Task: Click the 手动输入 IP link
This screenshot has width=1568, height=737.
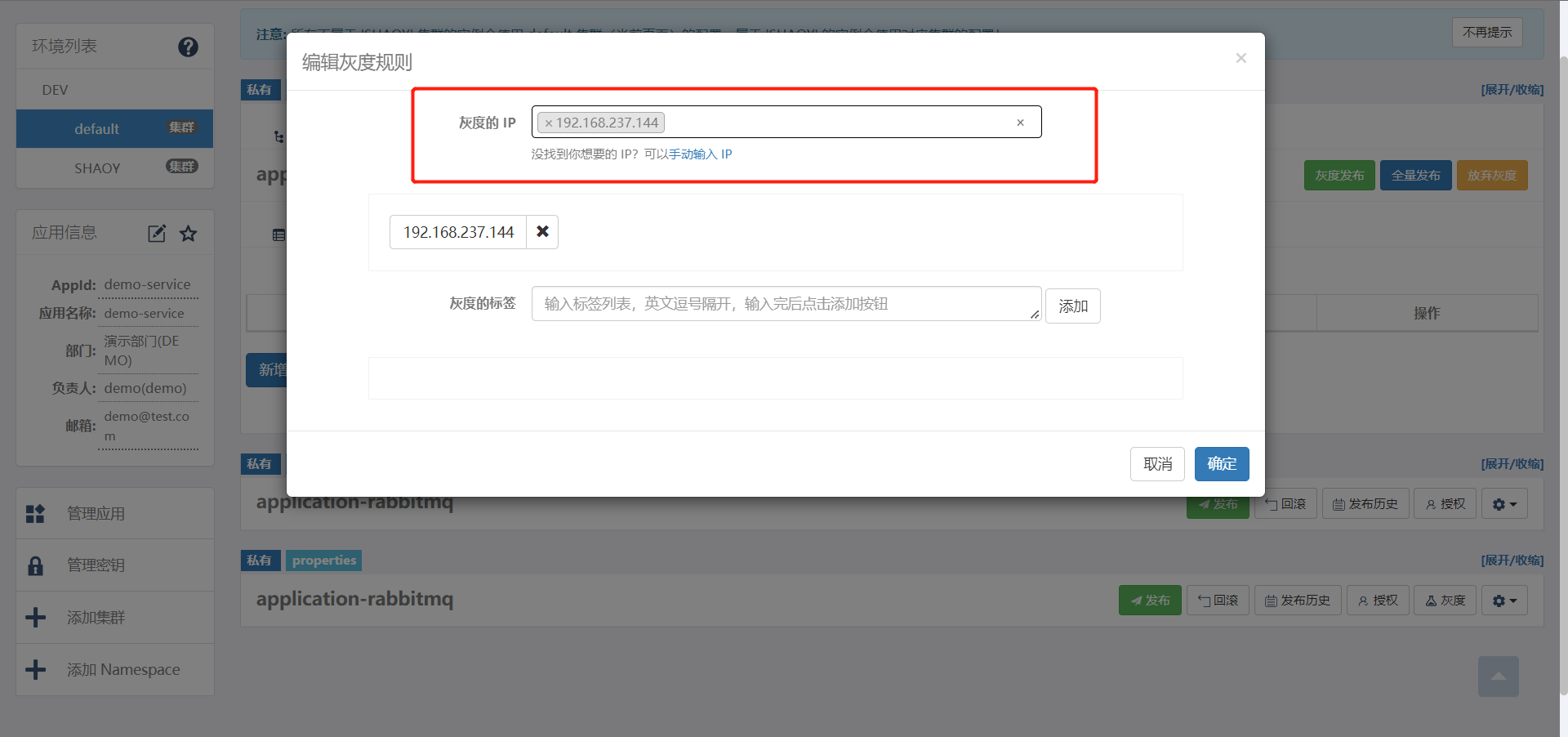Action: point(700,154)
